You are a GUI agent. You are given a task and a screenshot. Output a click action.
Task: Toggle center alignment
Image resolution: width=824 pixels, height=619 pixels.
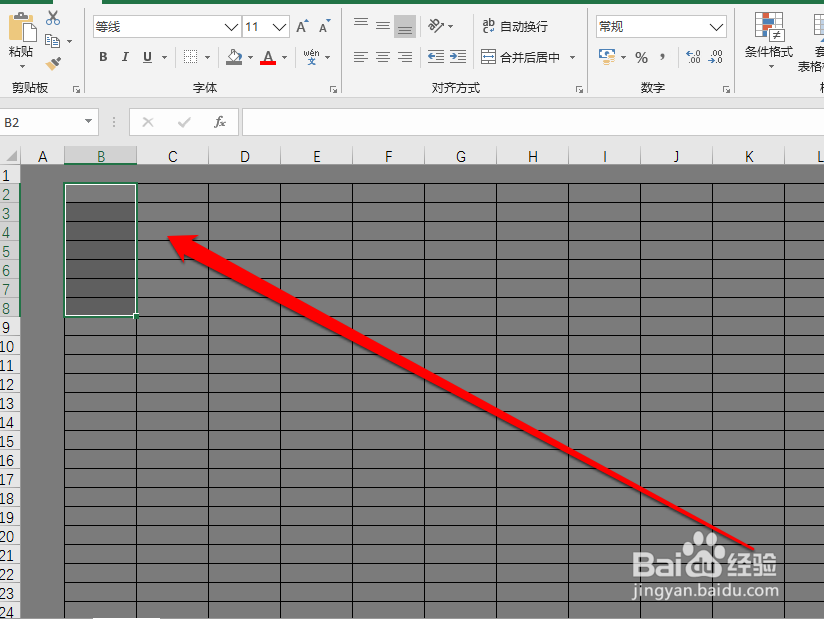[x=382, y=57]
